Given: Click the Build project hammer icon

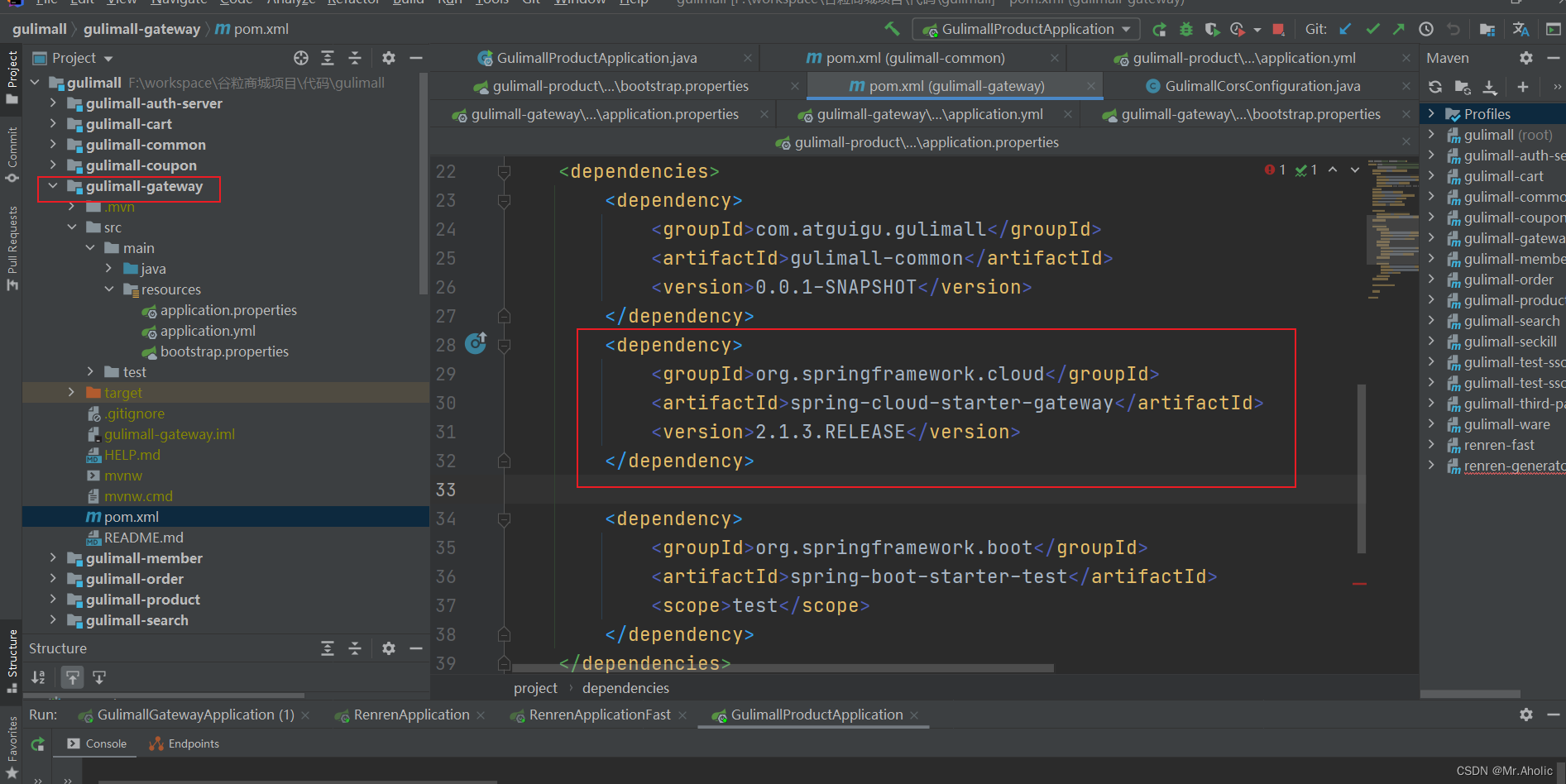Looking at the screenshot, I should click(x=892, y=29).
